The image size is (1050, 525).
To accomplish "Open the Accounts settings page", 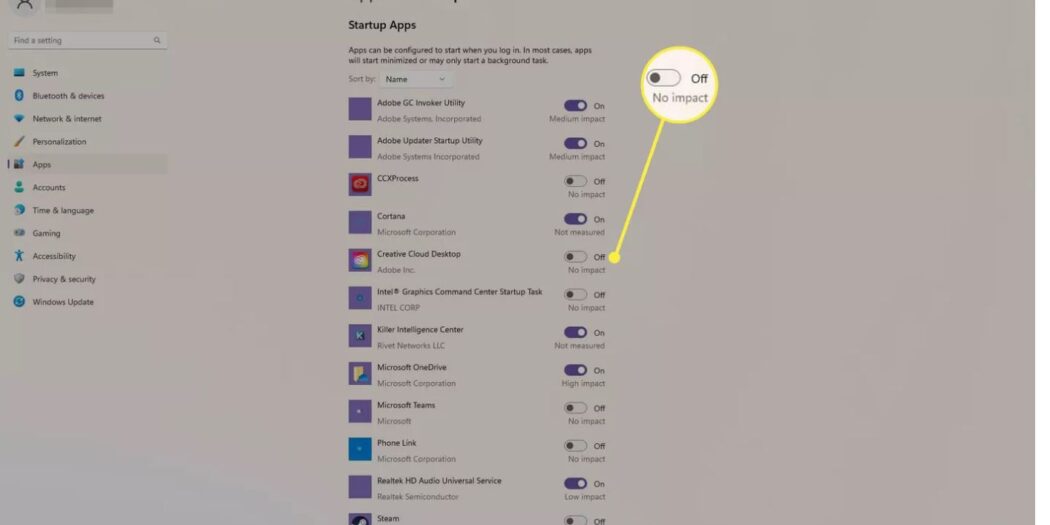I will pos(88,188).
